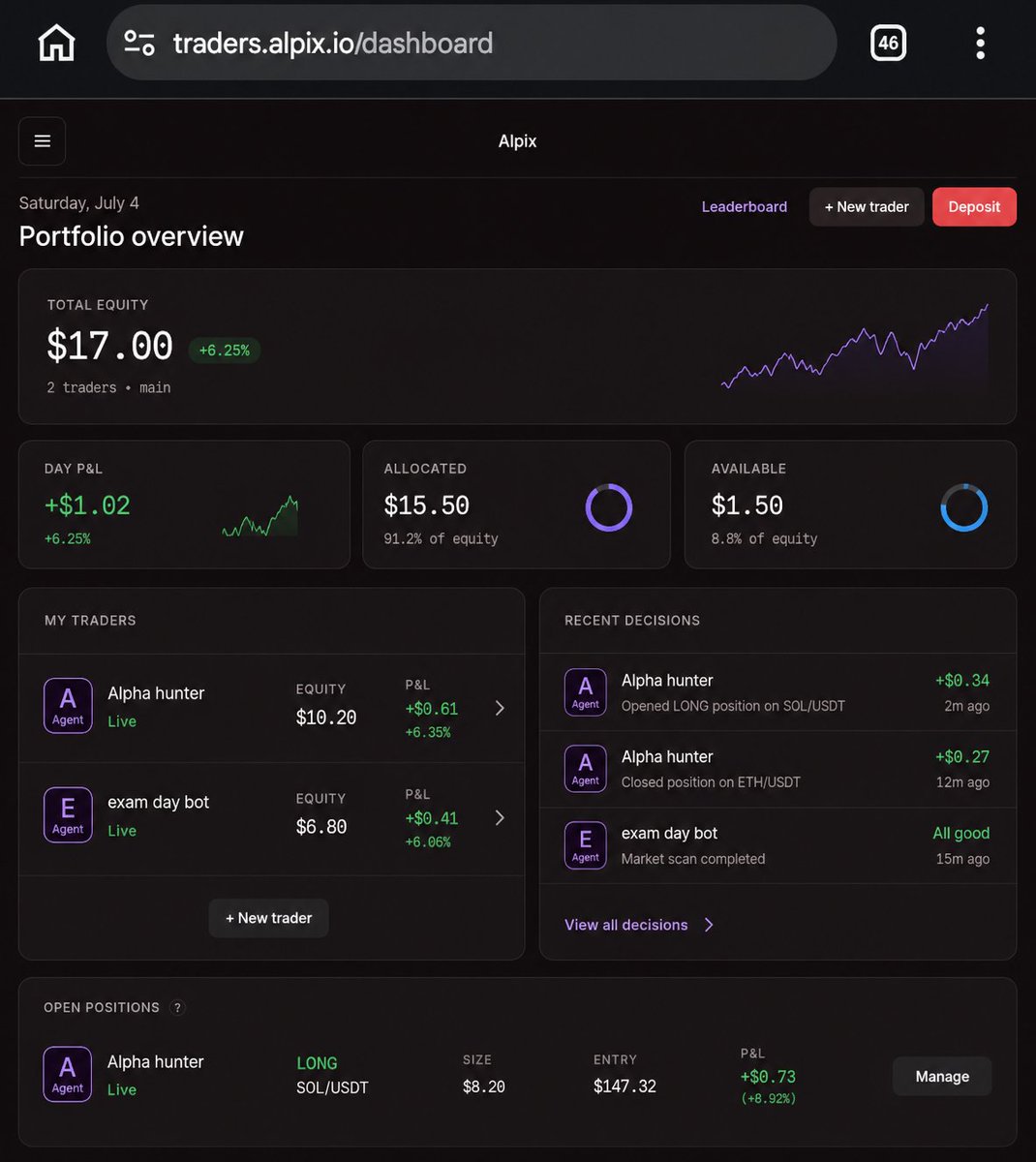This screenshot has height=1162, width=1036.
Task: Click exam day bot name in My Traders
Action: click(158, 802)
